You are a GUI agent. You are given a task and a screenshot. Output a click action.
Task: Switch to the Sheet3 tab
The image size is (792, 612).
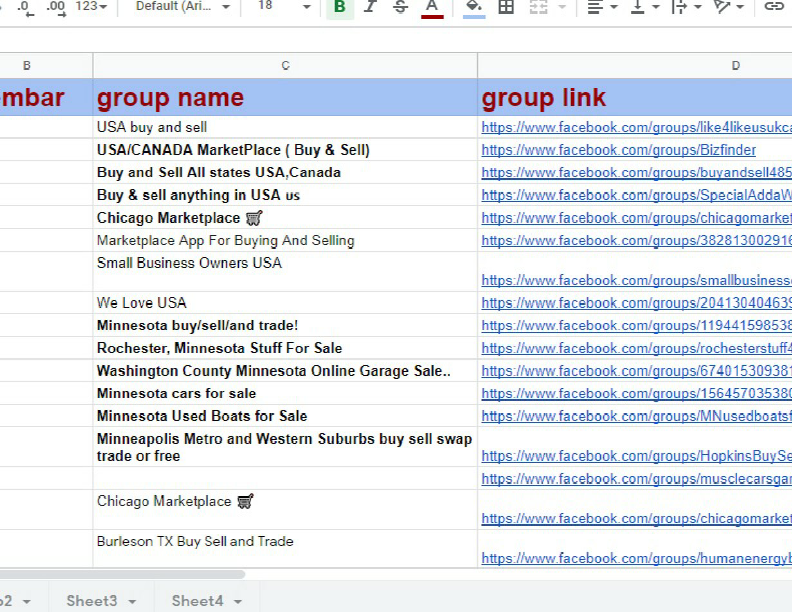pos(91,601)
